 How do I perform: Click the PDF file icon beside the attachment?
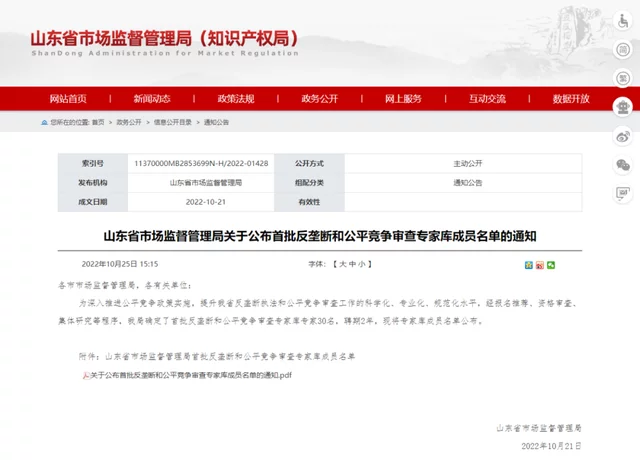pos(86,375)
